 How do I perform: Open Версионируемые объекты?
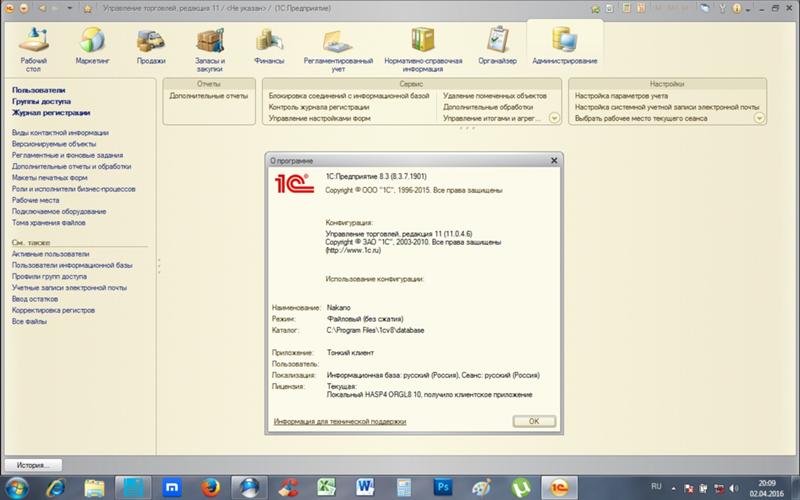pyautogui.click(x=54, y=143)
